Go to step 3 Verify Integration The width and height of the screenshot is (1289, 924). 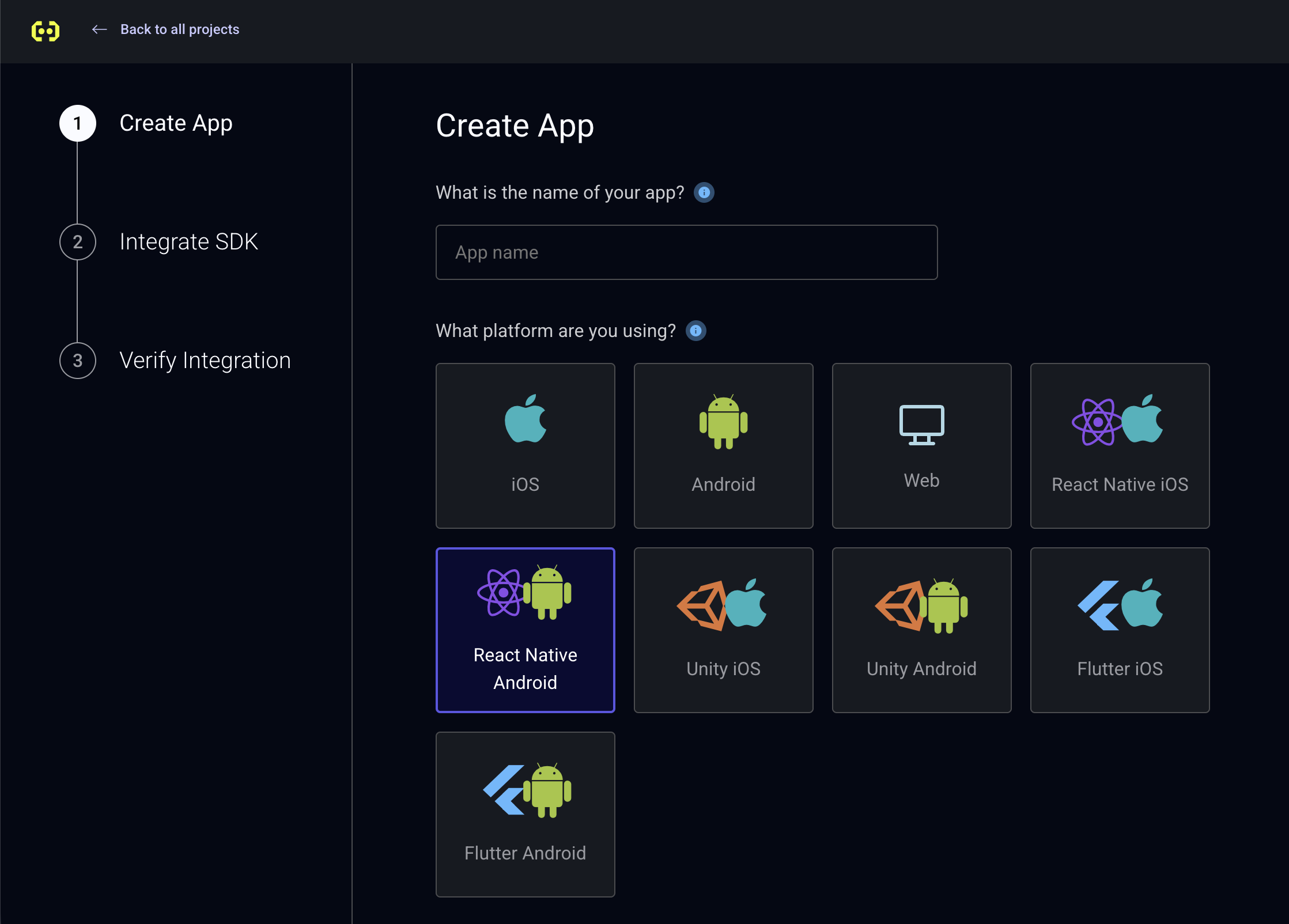coord(205,361)
